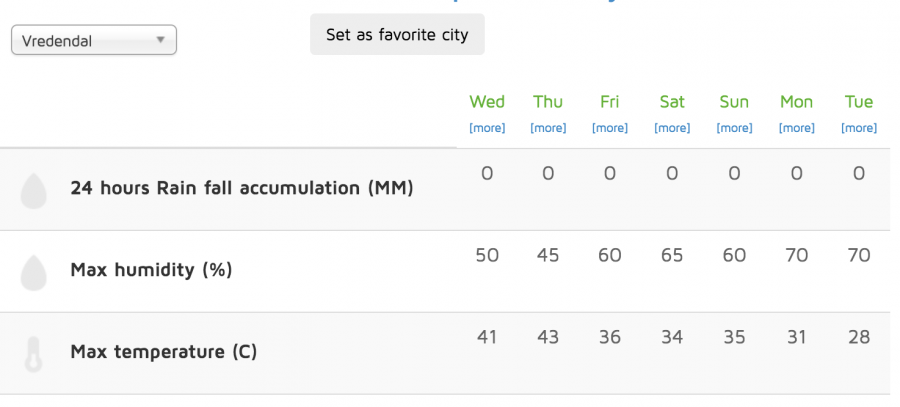Click the 24 hours Rain fall accumulation label
This screenshot has height=407, width=900.
242,188
